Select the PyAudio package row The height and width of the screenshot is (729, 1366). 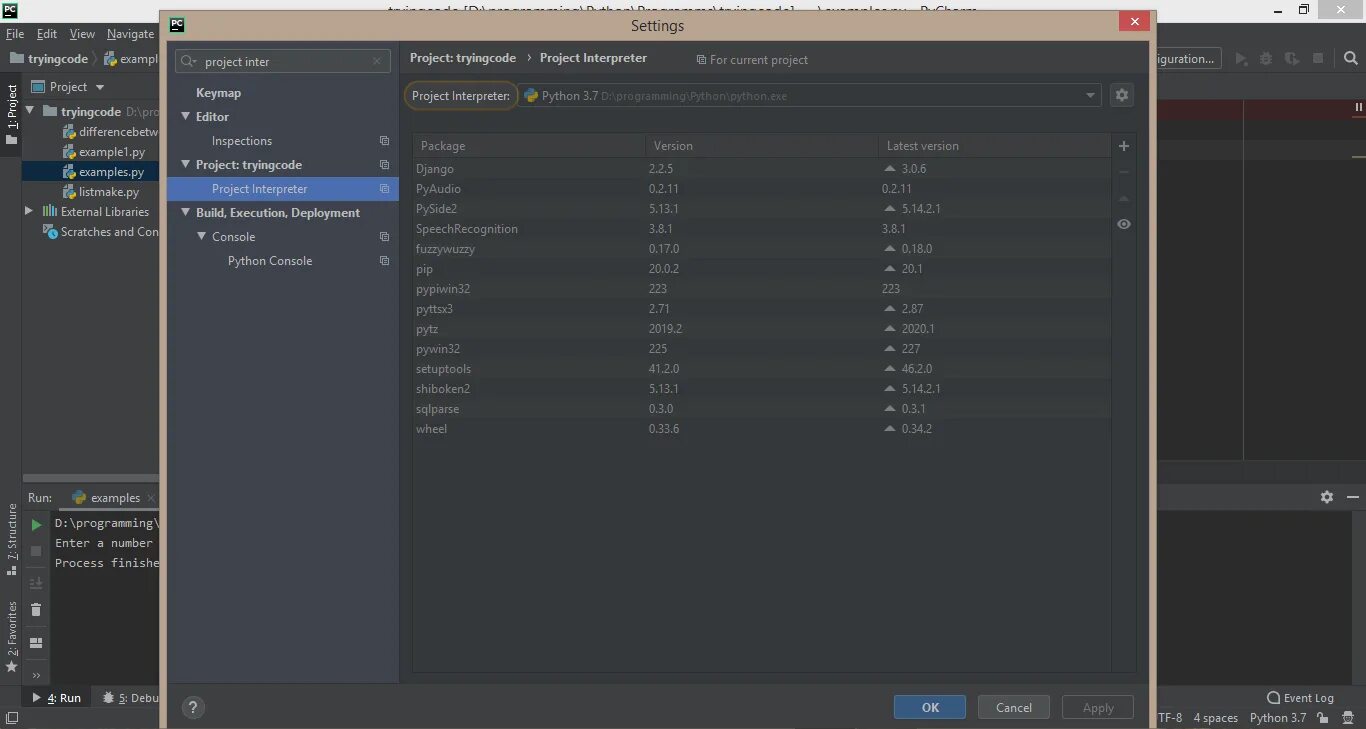(x=762, y=189)
